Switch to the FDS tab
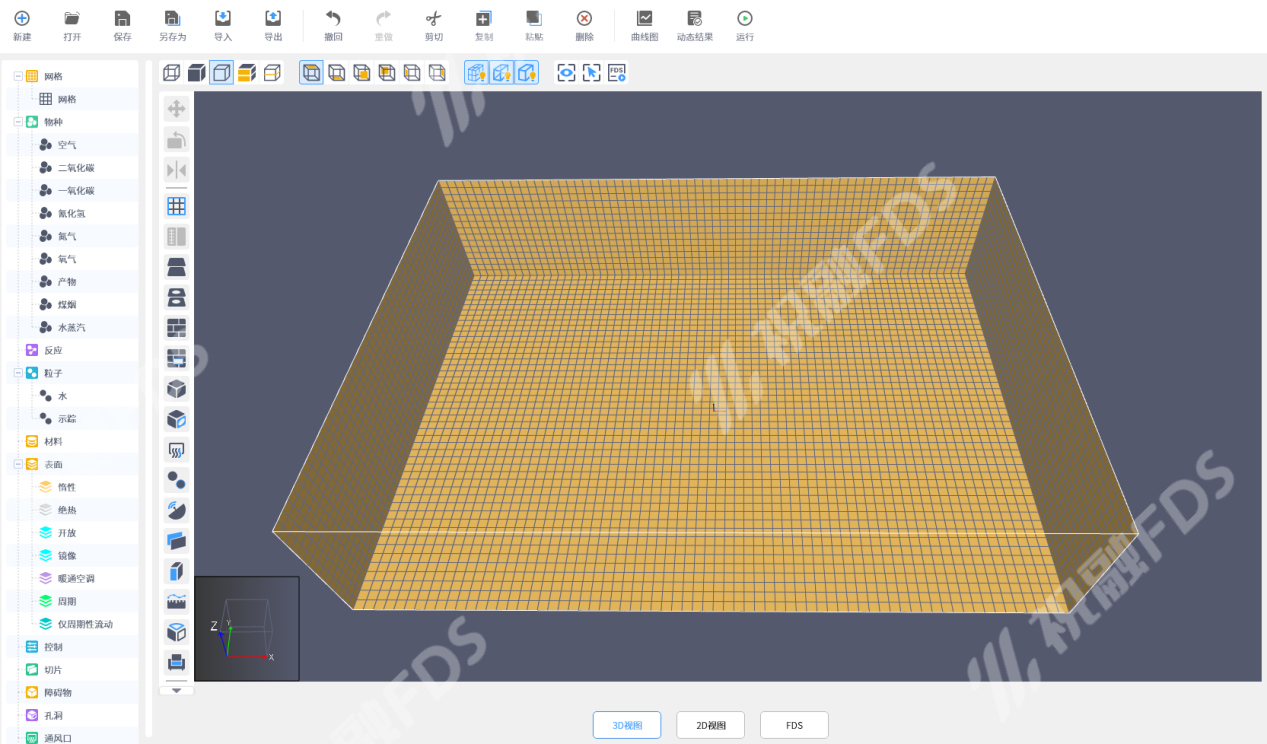Viewport: 1267px width, 744px height. [x=794, y=725]
